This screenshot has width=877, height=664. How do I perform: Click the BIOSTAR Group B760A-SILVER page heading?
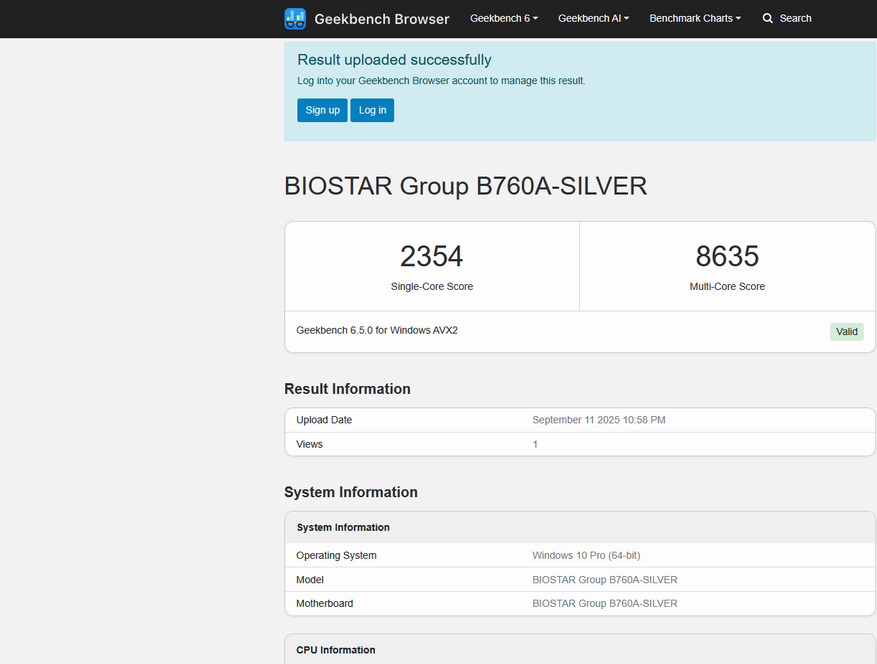[465, 186]
